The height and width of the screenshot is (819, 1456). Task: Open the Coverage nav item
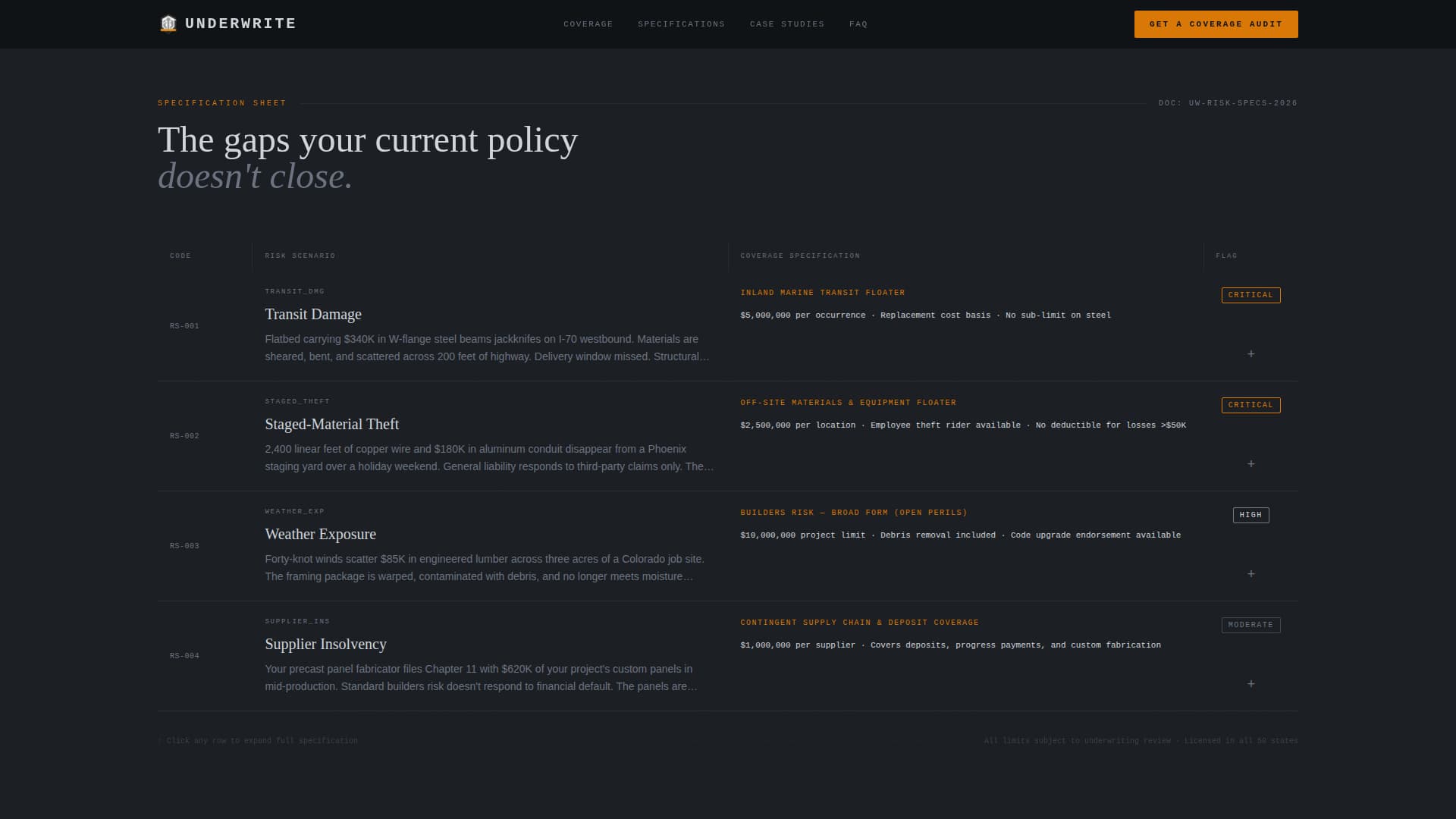click(x=588, y=24)
